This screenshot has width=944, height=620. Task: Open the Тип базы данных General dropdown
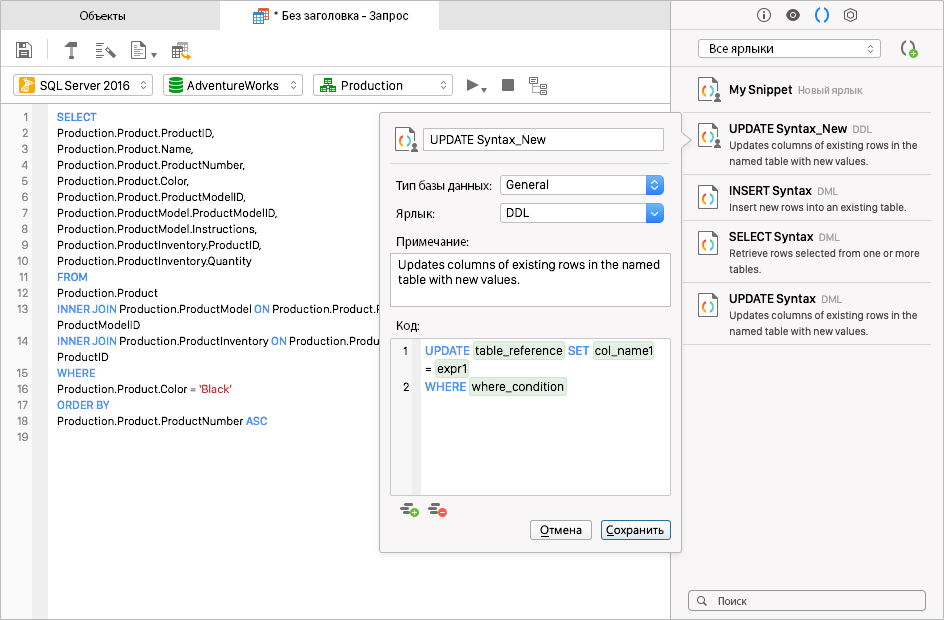[x=582, y=185]
